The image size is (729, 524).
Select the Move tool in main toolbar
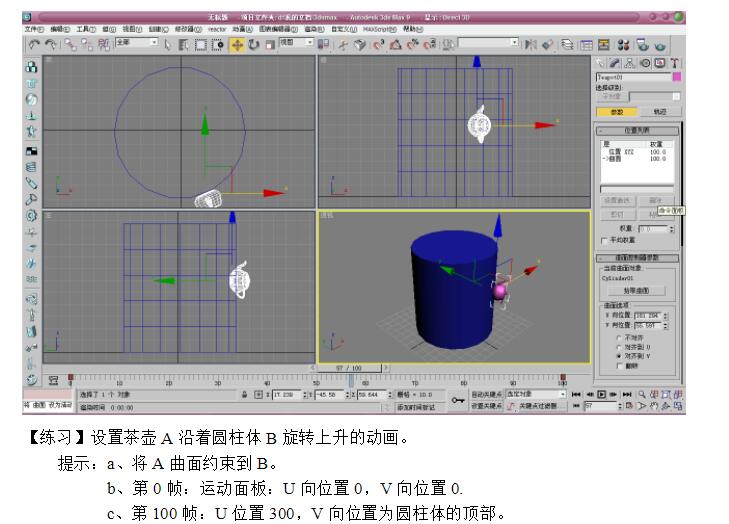(x=238, y=44)
